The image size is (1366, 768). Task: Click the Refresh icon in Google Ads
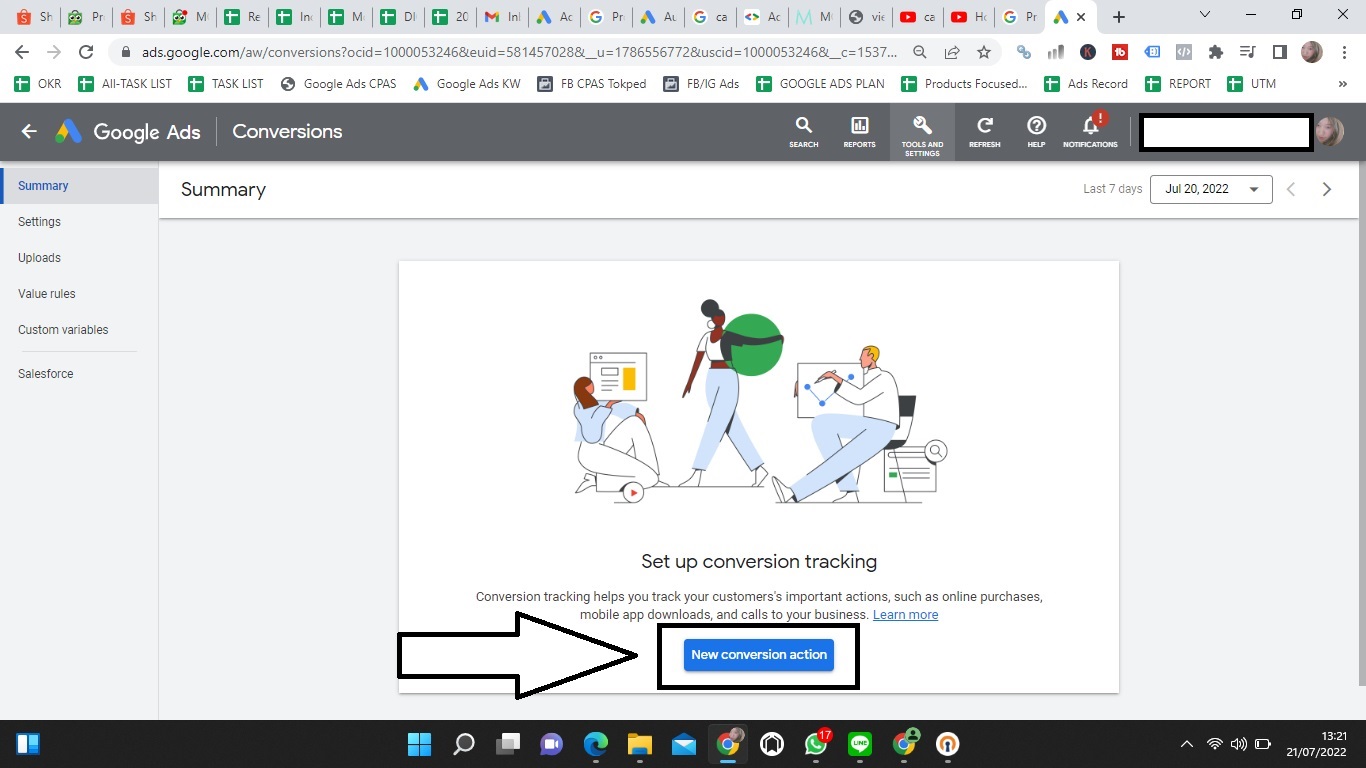tap(984, 130)
